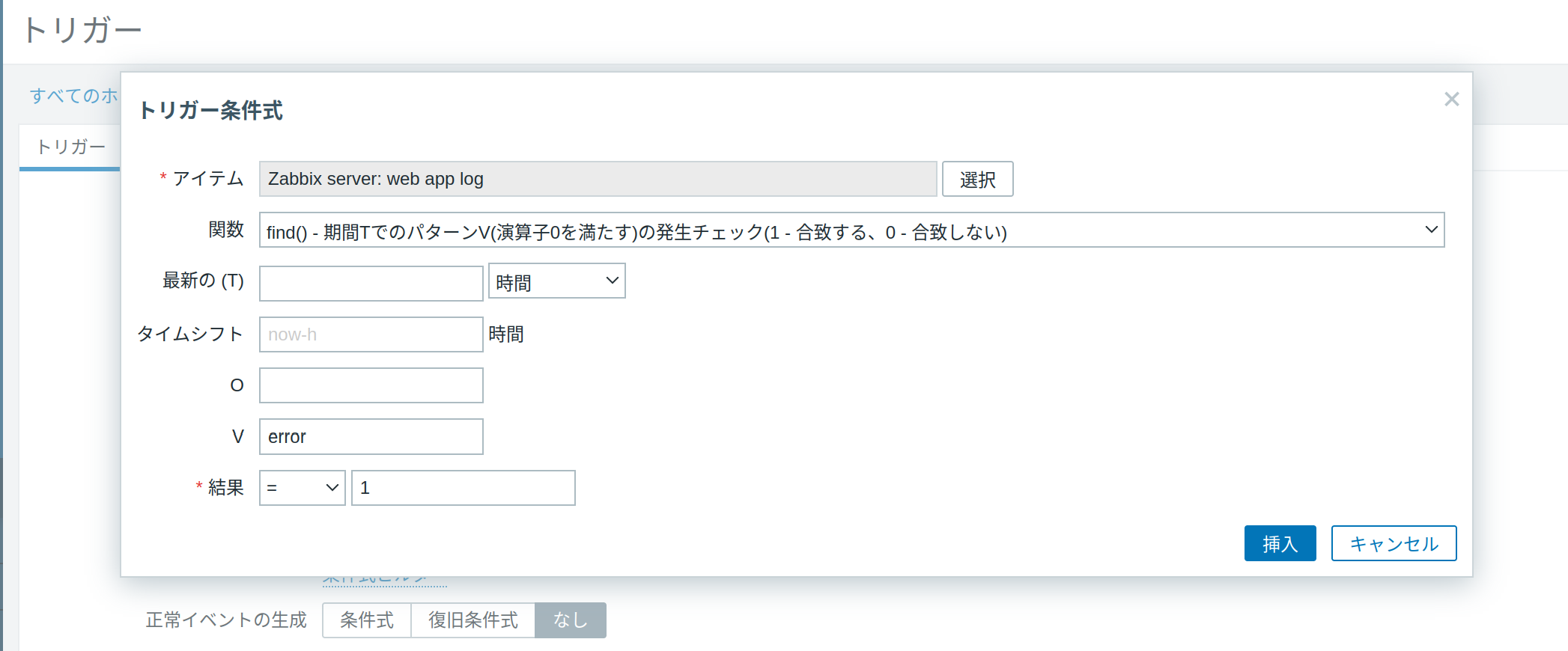
Task: Select 復旧条件式 for 正常イベントの生成
Action: tap(472, 620)
